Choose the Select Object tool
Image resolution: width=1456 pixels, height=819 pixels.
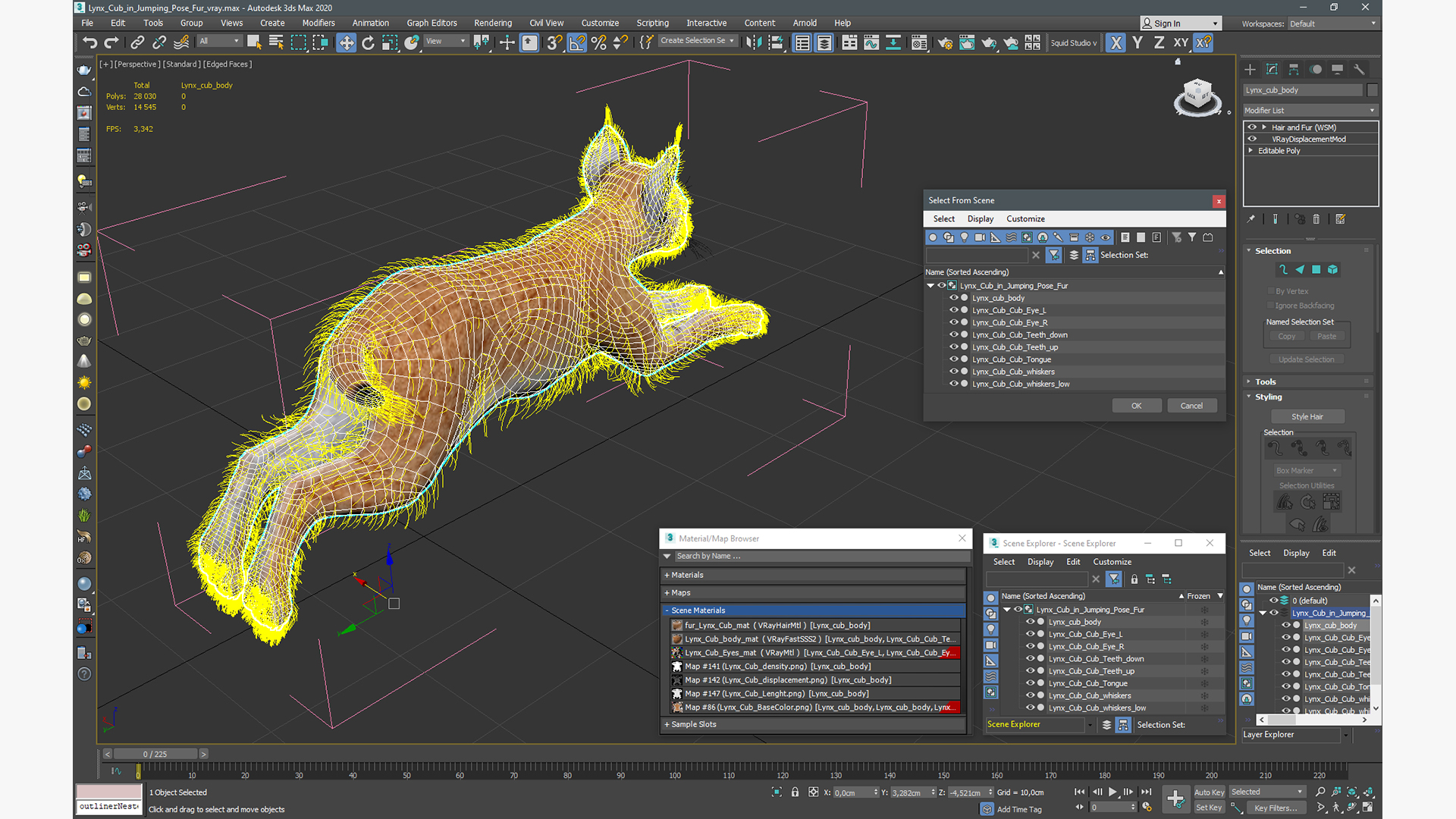254,43
